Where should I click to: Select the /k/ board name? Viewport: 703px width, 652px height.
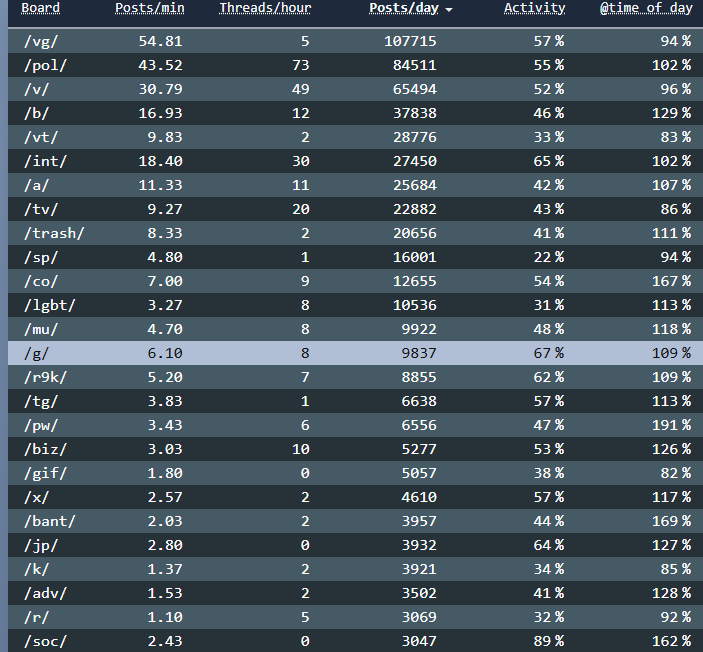click(x=36, y=569)
